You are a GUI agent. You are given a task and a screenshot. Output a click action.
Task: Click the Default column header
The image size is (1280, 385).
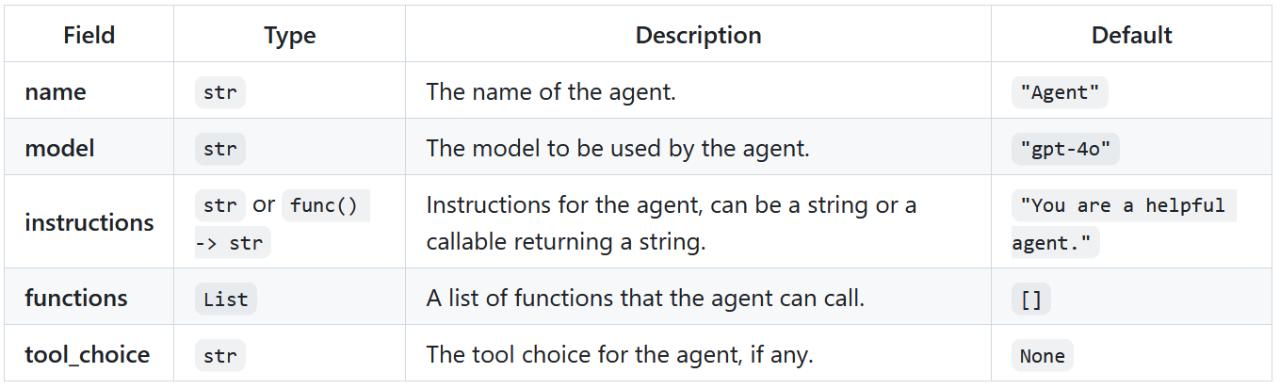pos(1132,36)
